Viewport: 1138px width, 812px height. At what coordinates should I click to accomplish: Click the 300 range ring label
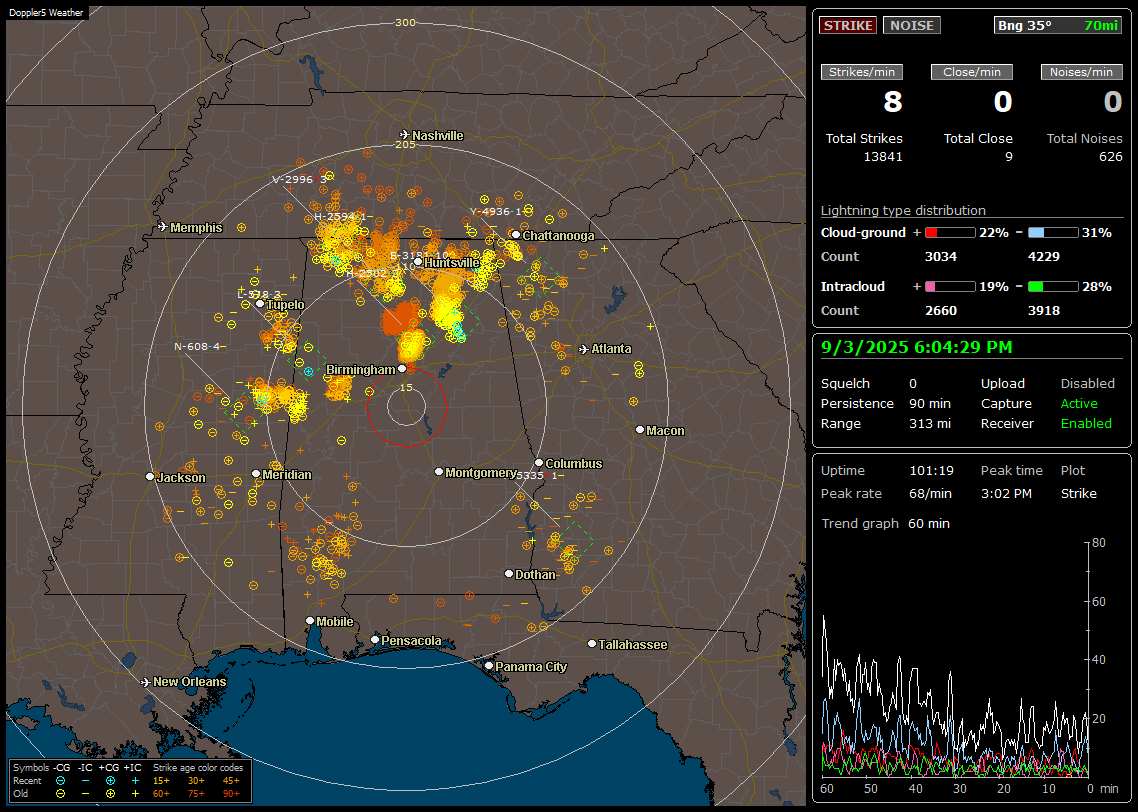[405, 22]
